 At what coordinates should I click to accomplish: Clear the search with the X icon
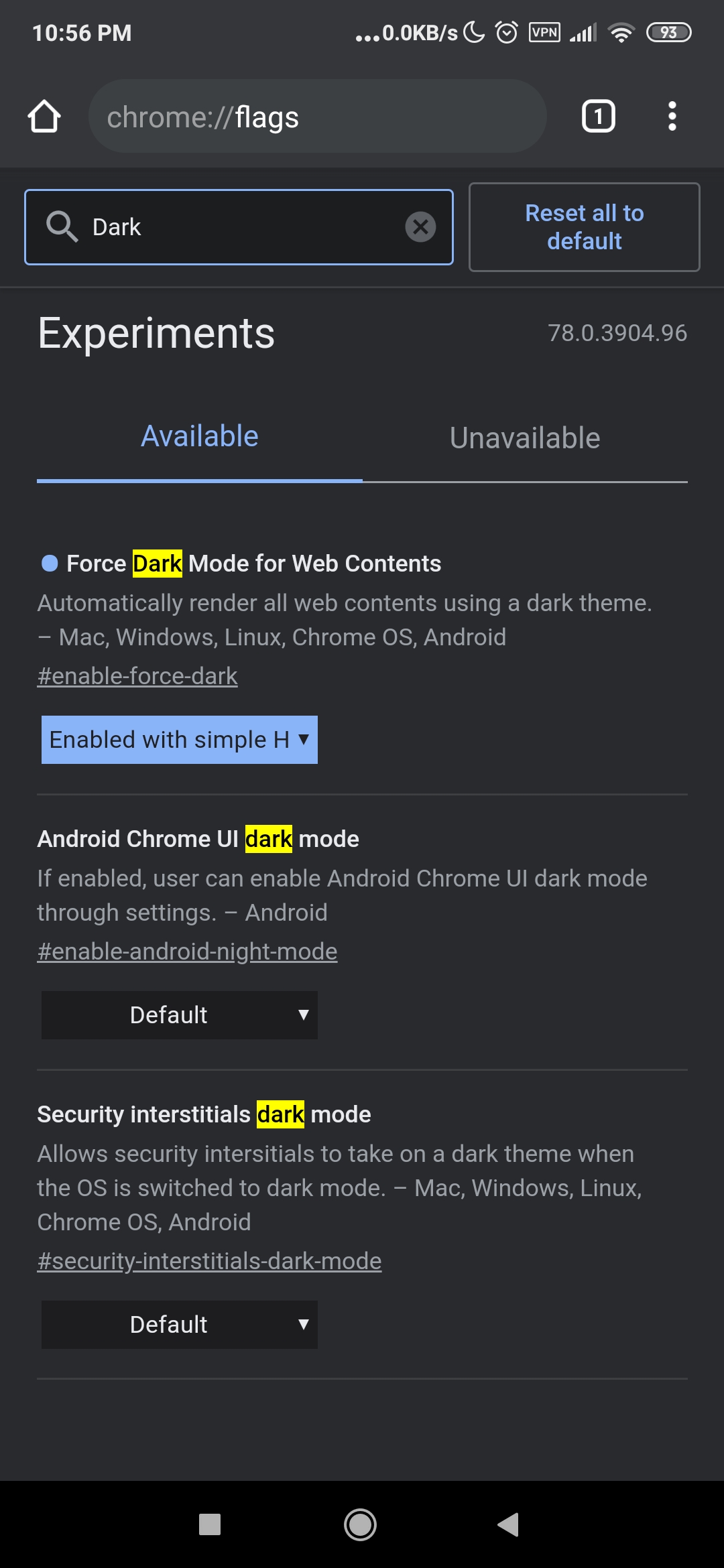point(421,226)
